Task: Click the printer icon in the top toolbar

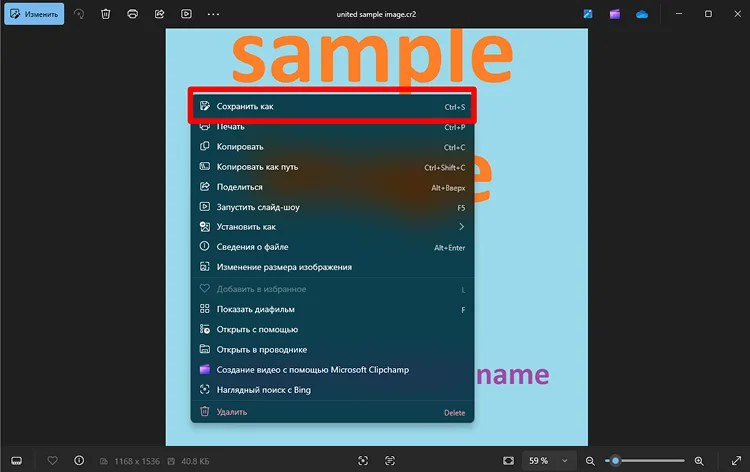Action: [x=133, y=15]
